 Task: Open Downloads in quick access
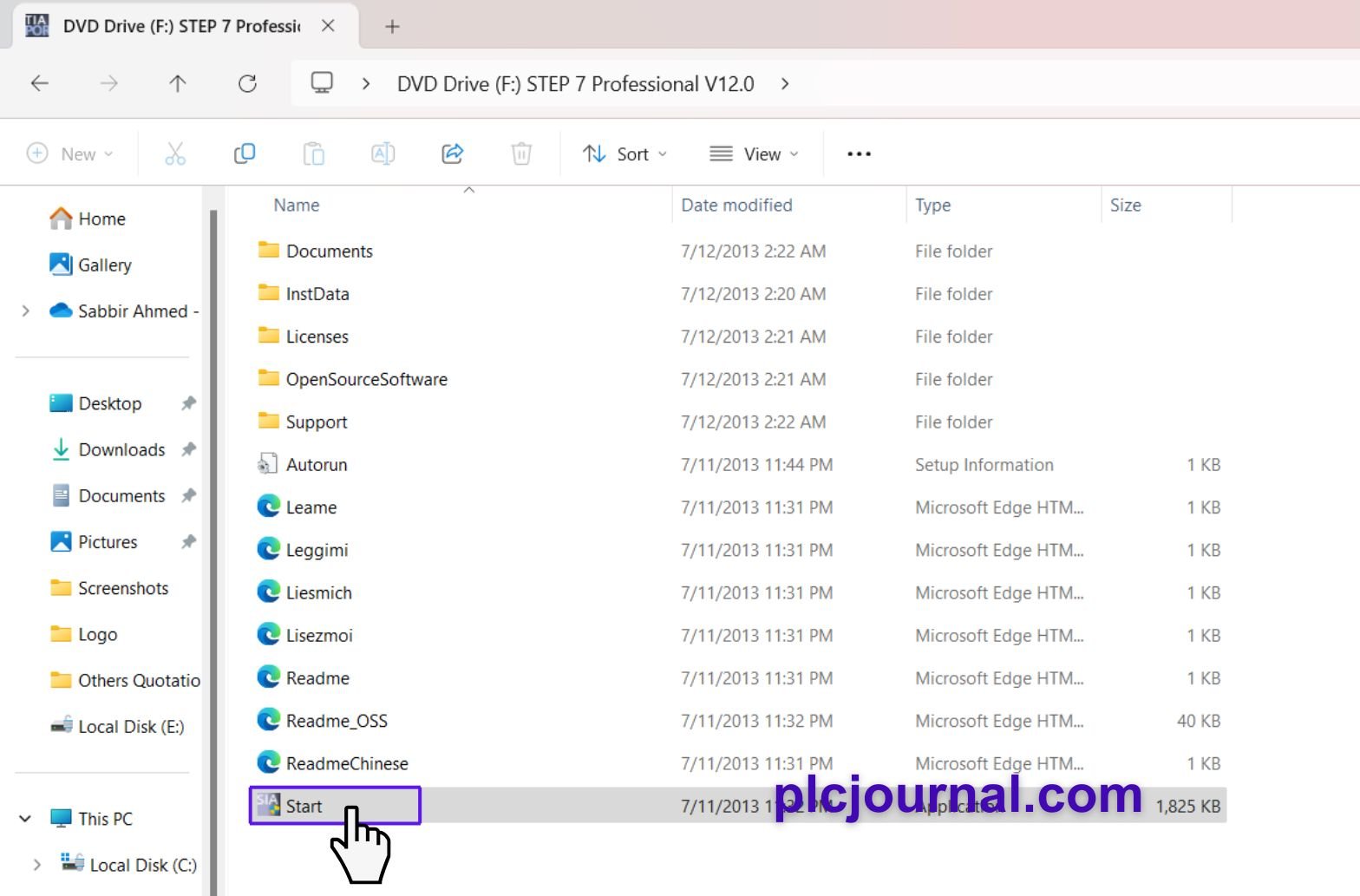click(108, 449)
